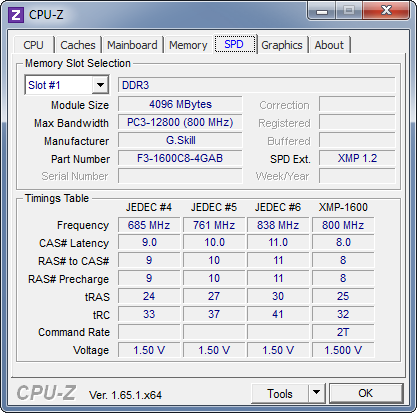Select the 800 MHz XMP frequency cell

point(343,225)
